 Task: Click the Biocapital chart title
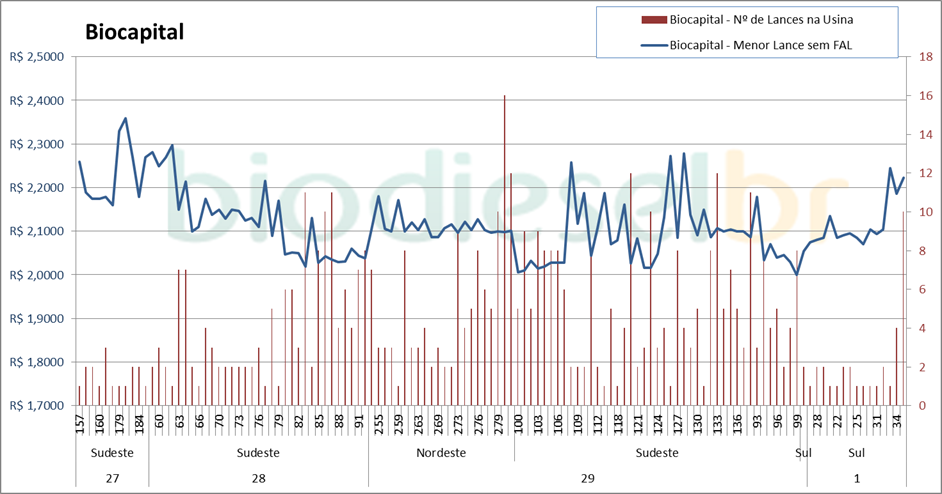[x=134, y=32]
